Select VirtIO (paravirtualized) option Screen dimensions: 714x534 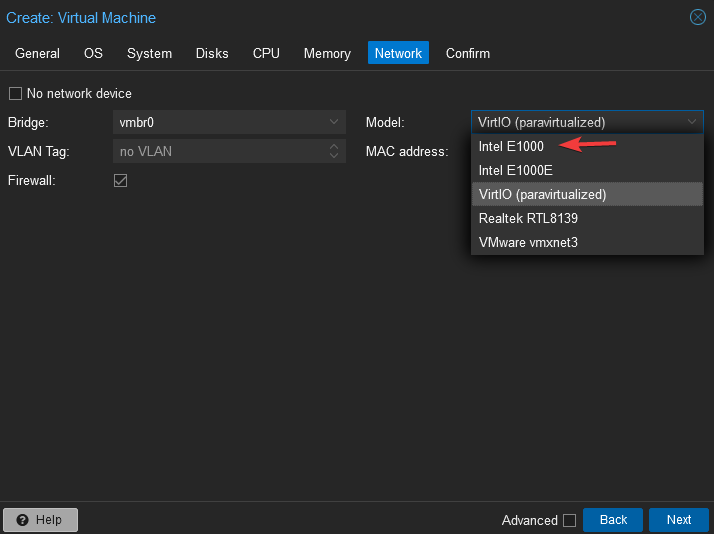pyautogui.click(x=542, y=194)
